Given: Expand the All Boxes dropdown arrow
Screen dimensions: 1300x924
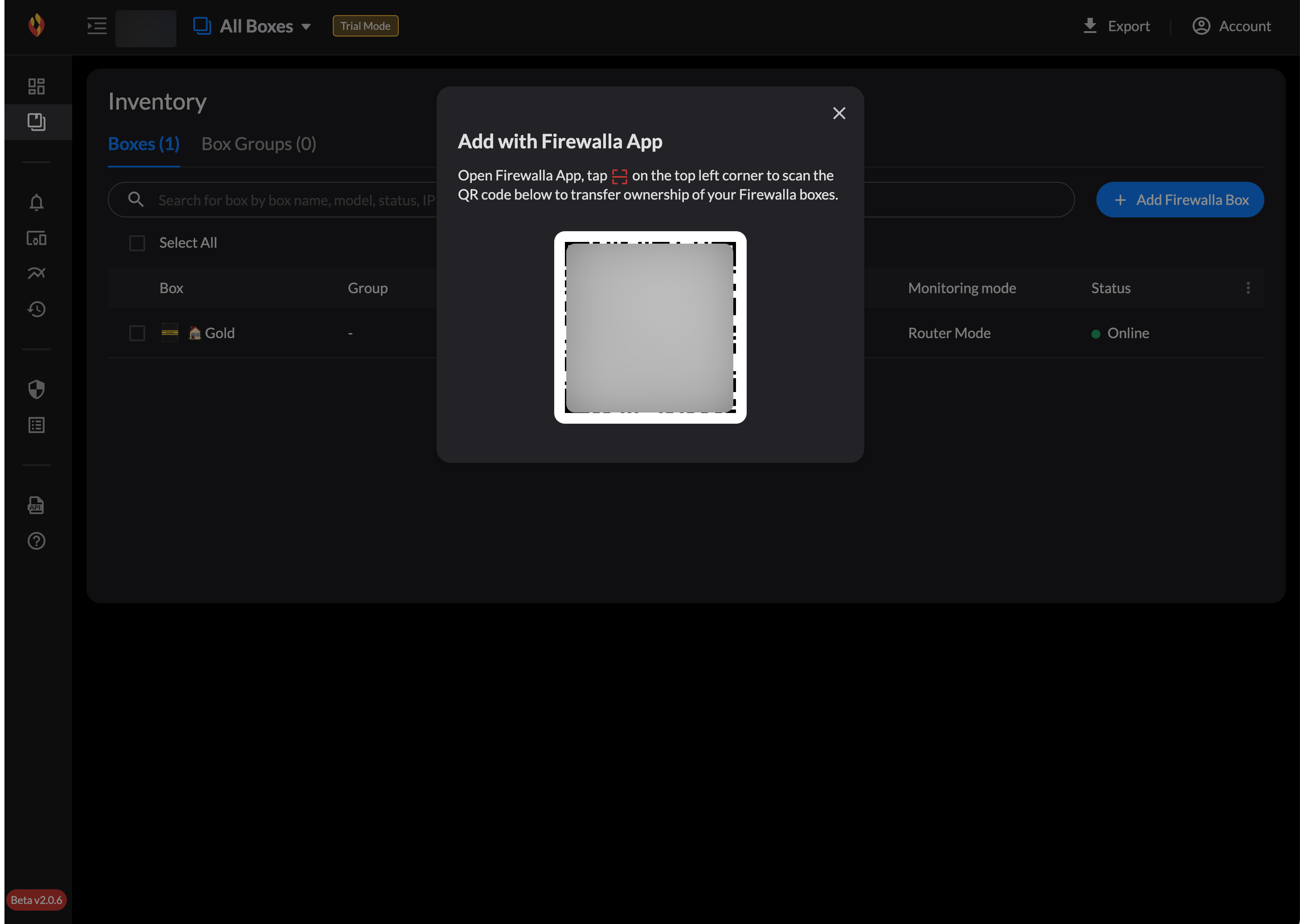Looking at the screenshot, I should [x=306, y=27].
